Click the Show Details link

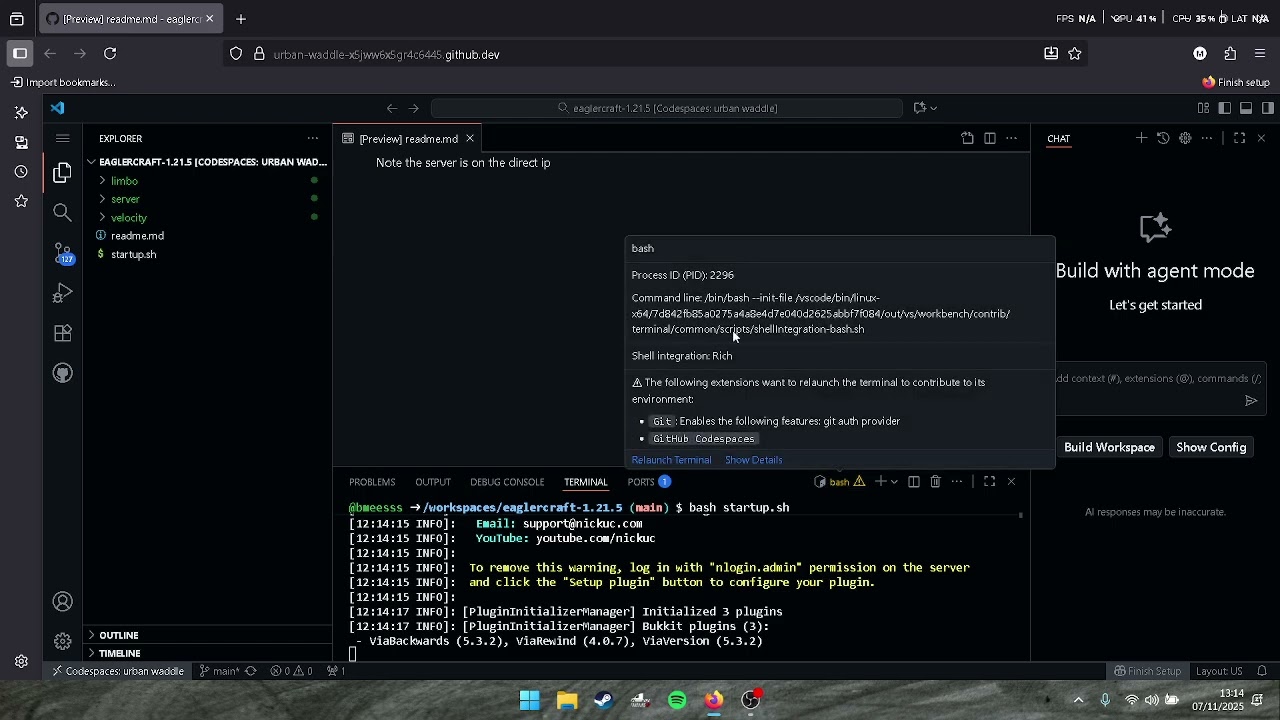754,460
